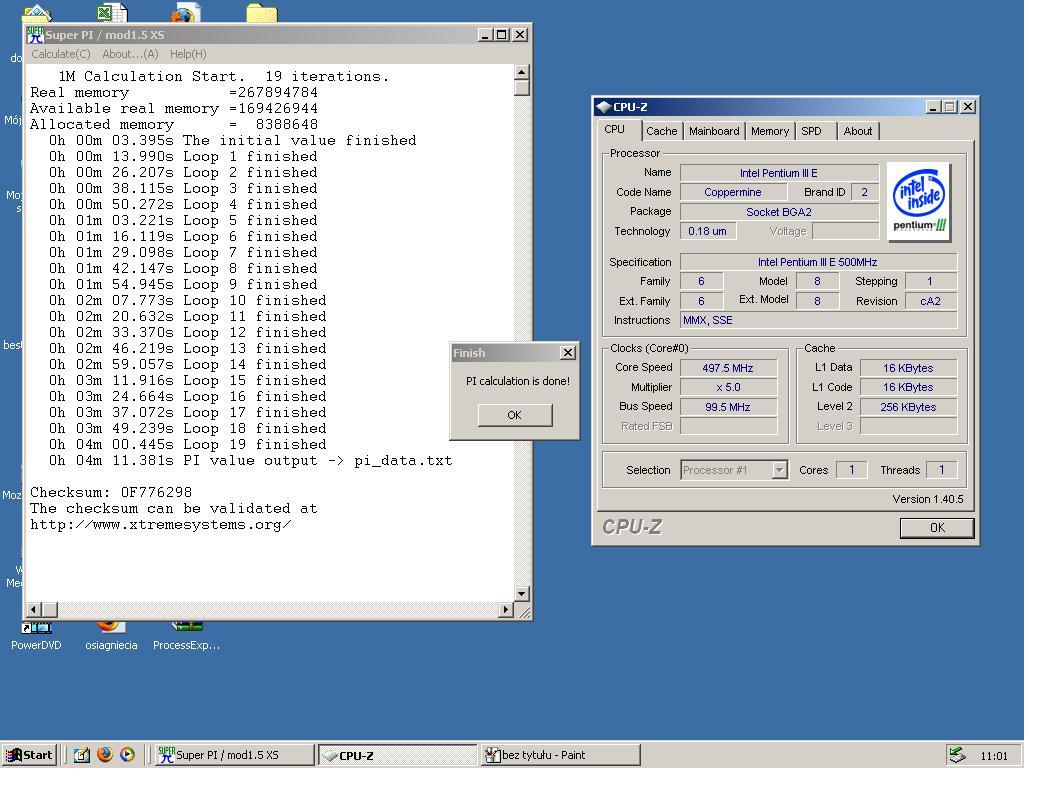Select the folder icon on the desktop top
The width and height of the screenshot is (1054, 790).
(x=261, y=13)
